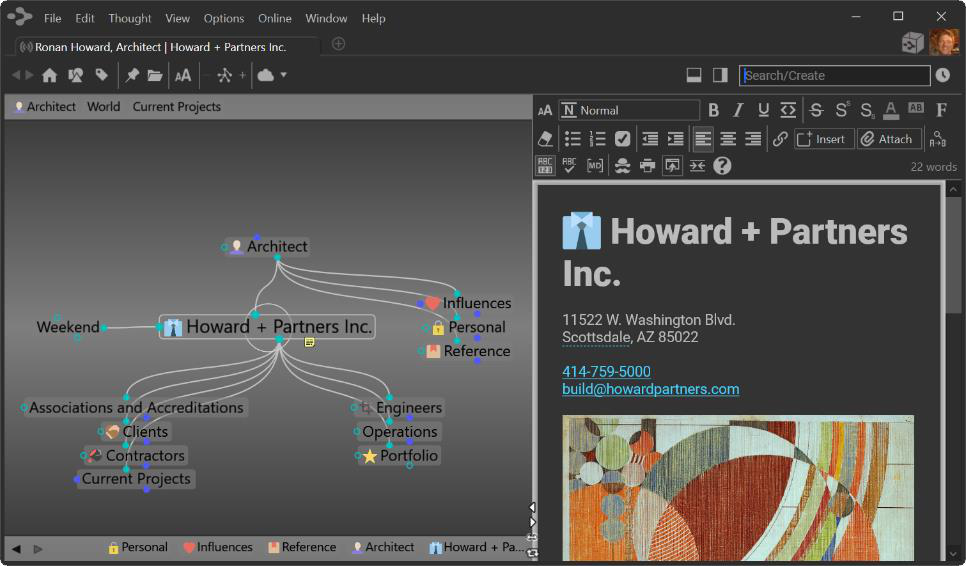Image resolution: width=966 pixels, height=566 pixels.
Task: Click the print notes icon
Action: pyautogui.click(x=647, y=166)
